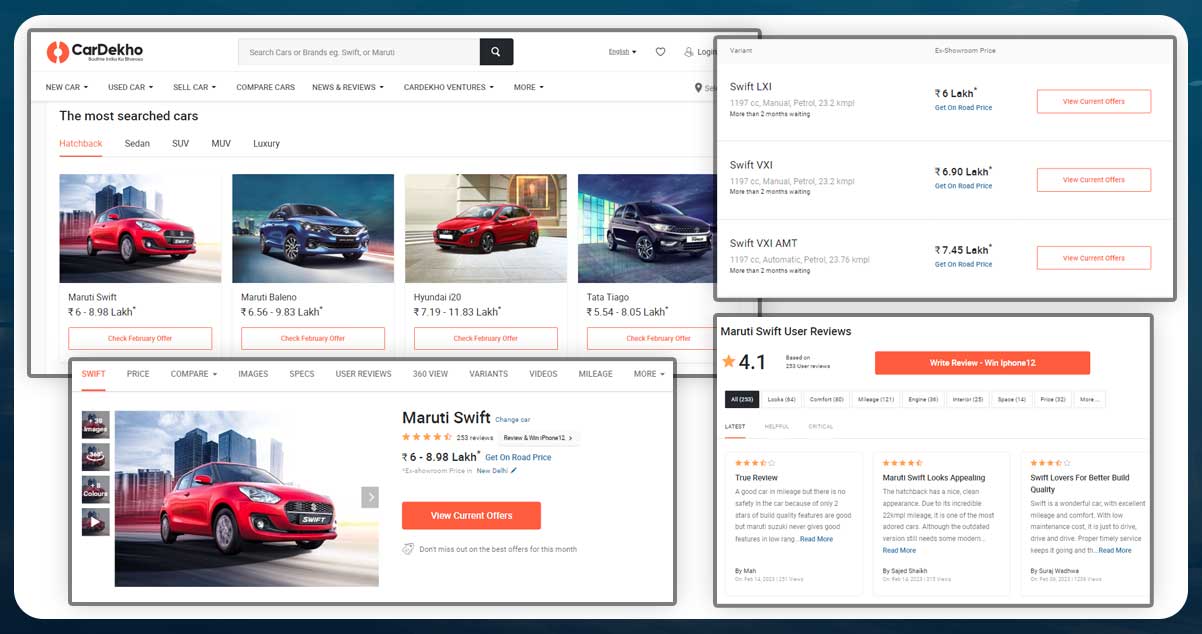Filter reviews by Mileage (121)
Screen dimensions: 1202x634
pos(875,399)
